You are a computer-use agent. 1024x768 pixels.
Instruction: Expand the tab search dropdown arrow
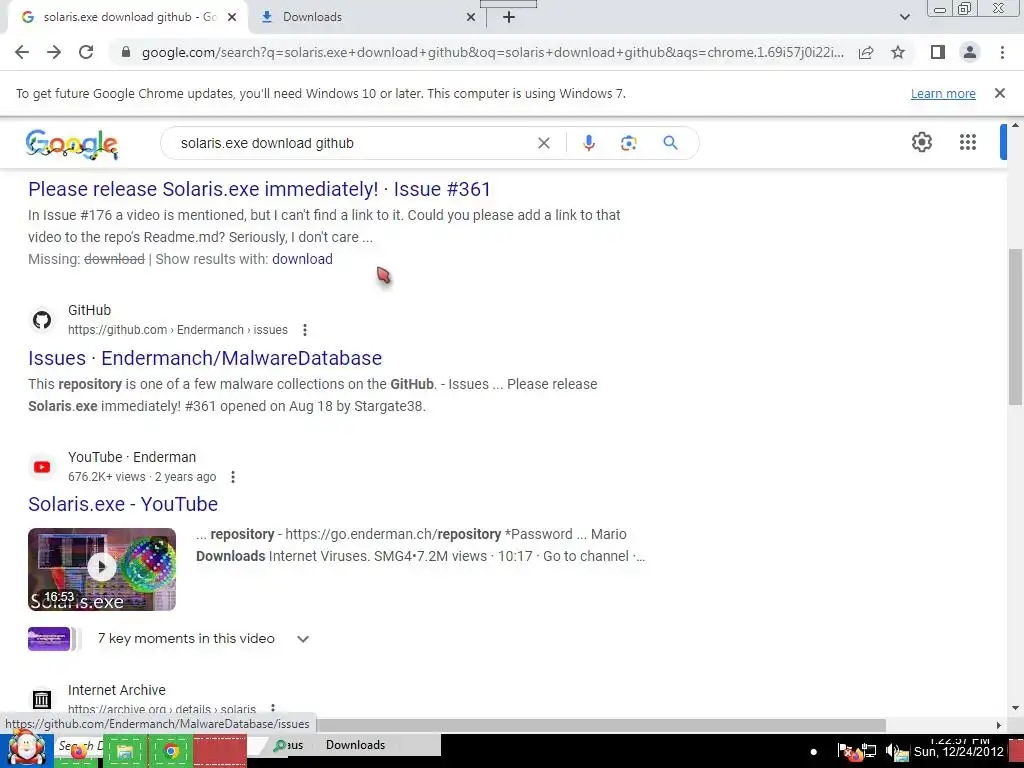click(x=904, y=17)
